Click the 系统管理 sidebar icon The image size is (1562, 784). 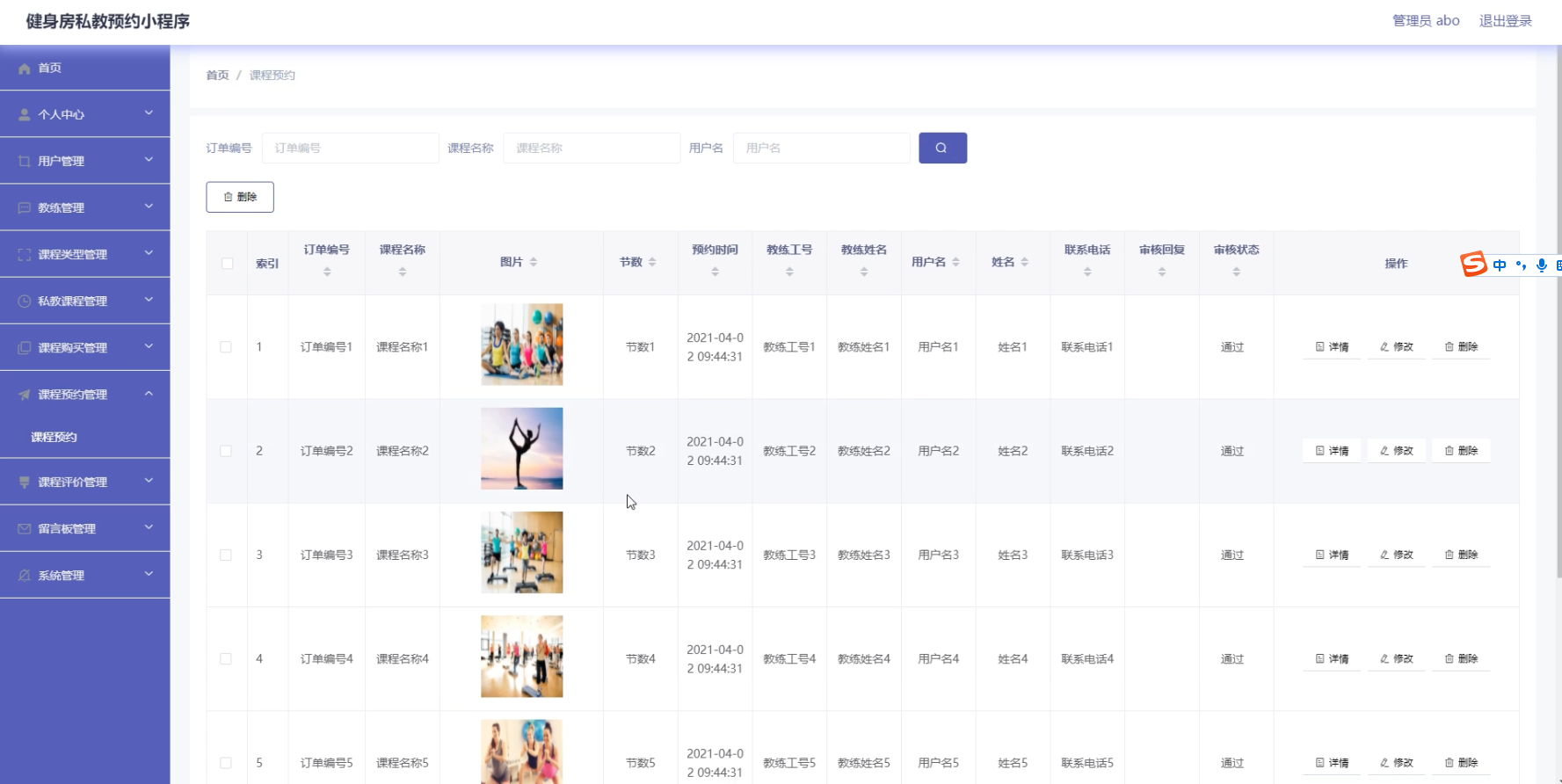pos(25,576)
